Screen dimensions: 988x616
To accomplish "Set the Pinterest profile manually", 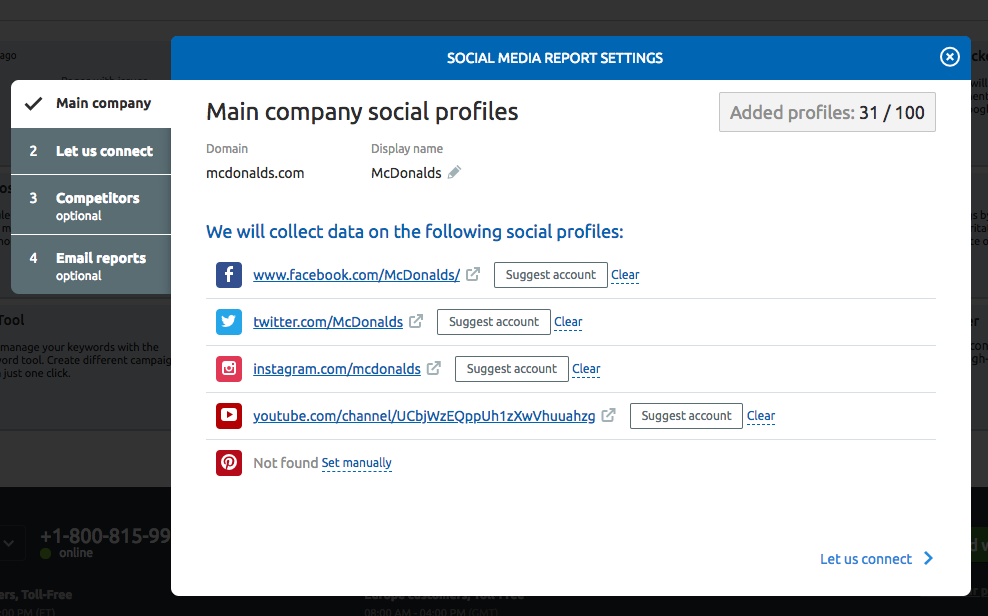I will pyautogui.click(x=357, y=463).
